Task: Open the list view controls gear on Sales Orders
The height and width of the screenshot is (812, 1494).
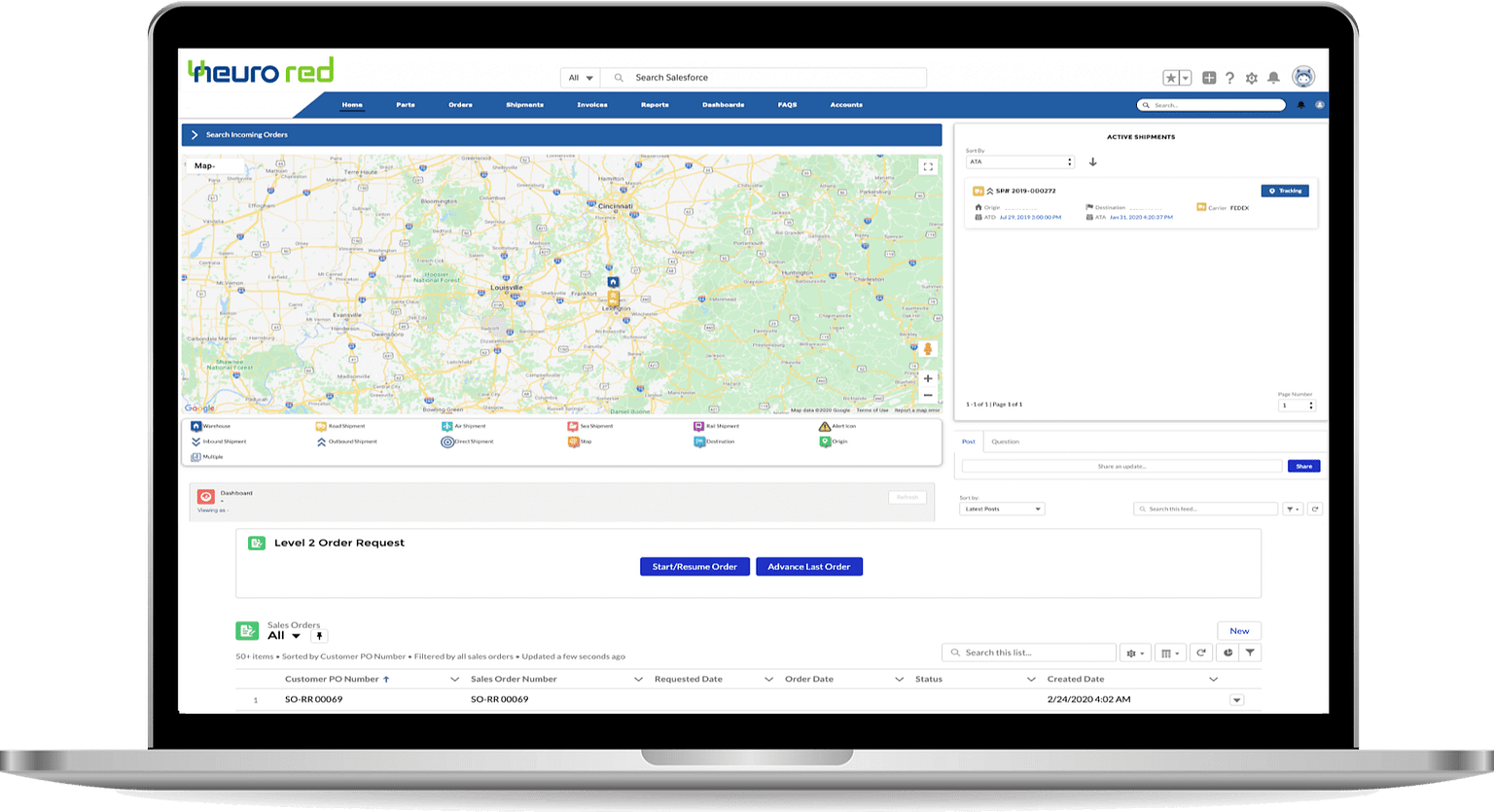Action: (1135, 653)
